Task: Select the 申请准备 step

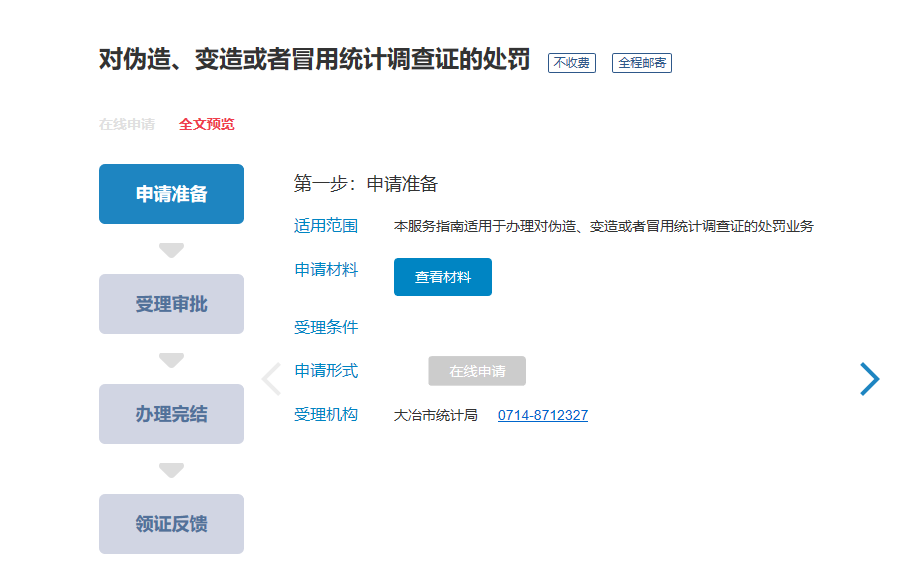Action: pos(171,194)
